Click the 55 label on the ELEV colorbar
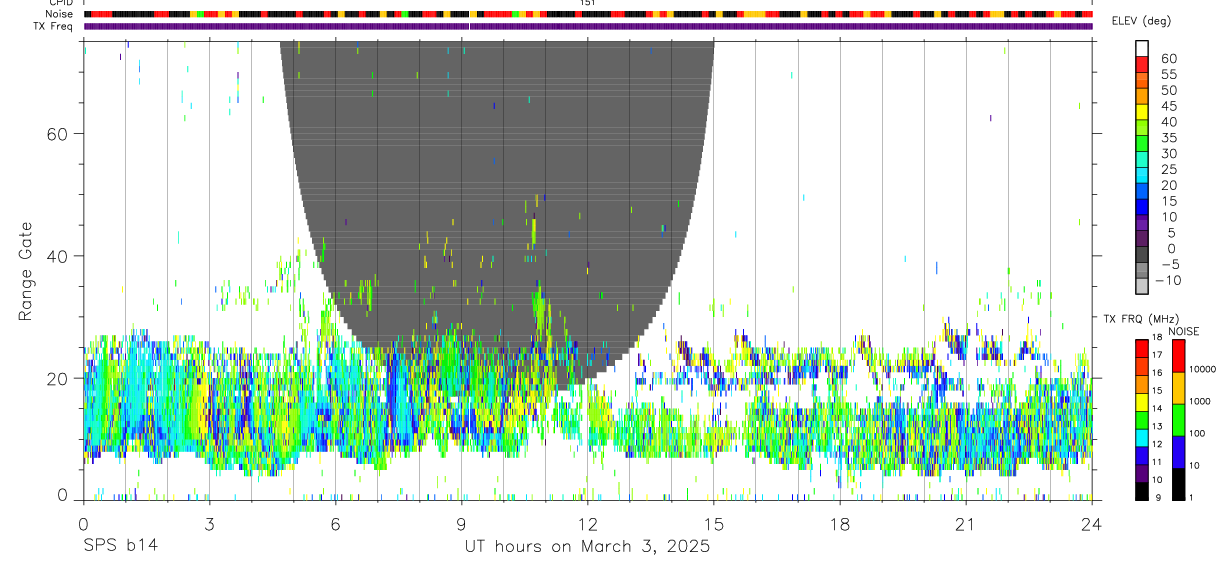 coord(1168,75)
